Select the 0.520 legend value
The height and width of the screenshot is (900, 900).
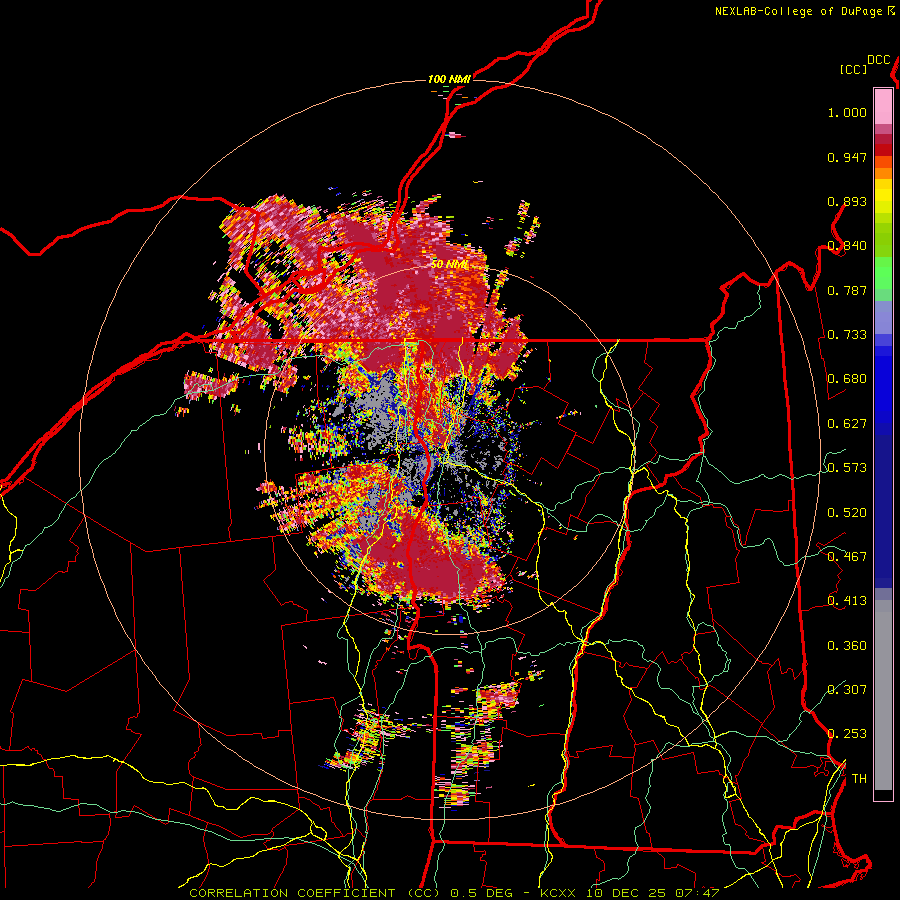point(847,513)
